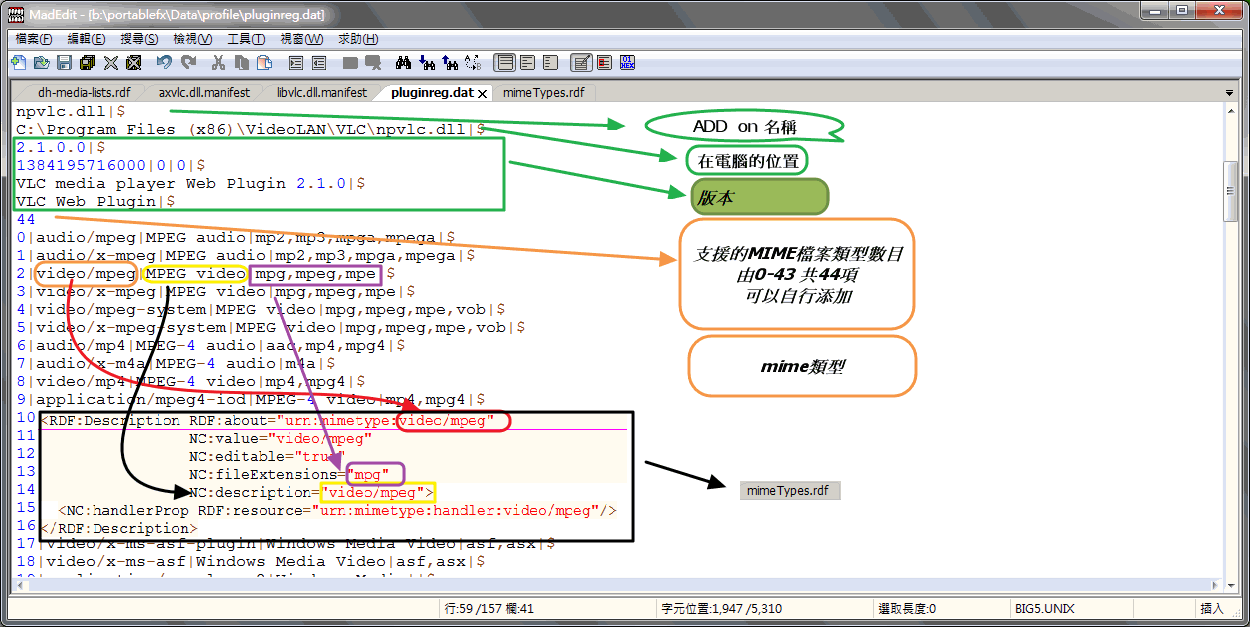Save the file using the floppy disk icon
The height and width of the screenshot is (627, 1250).
64,63
